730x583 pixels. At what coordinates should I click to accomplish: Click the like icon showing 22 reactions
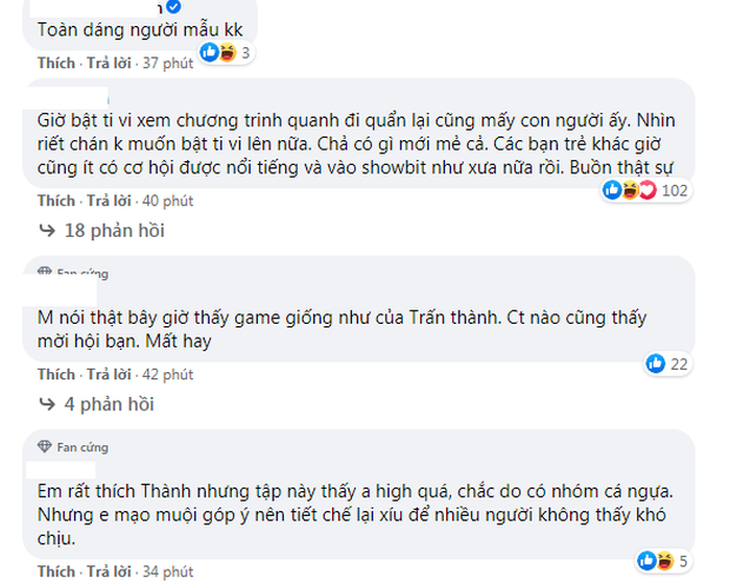coord(657,364)
